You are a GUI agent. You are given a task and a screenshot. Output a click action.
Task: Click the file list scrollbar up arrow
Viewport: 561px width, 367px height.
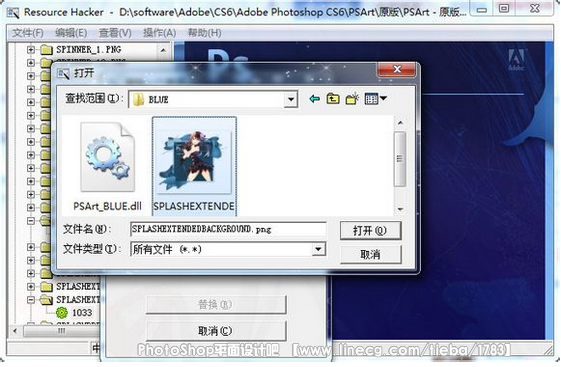400,123
